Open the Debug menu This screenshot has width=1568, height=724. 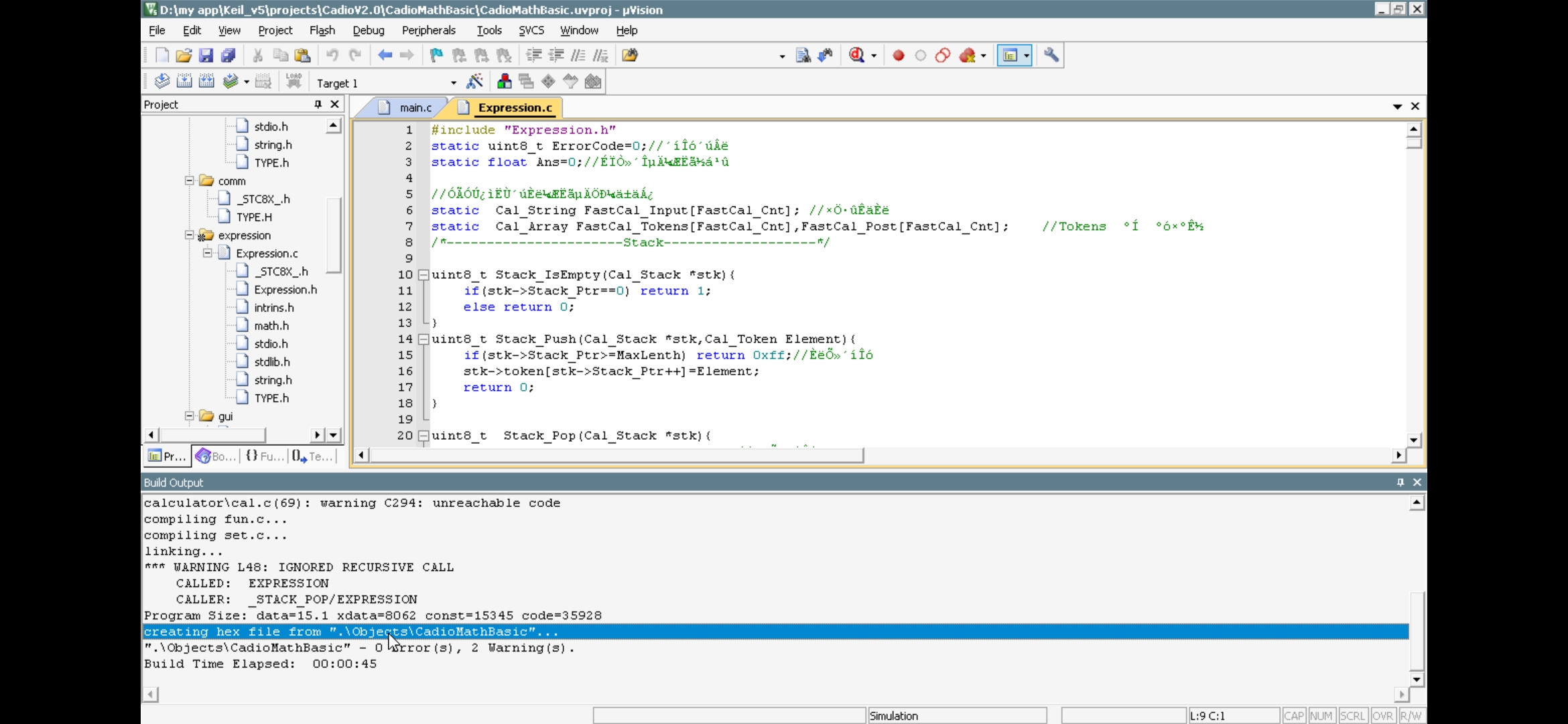(x=369, y=30)
